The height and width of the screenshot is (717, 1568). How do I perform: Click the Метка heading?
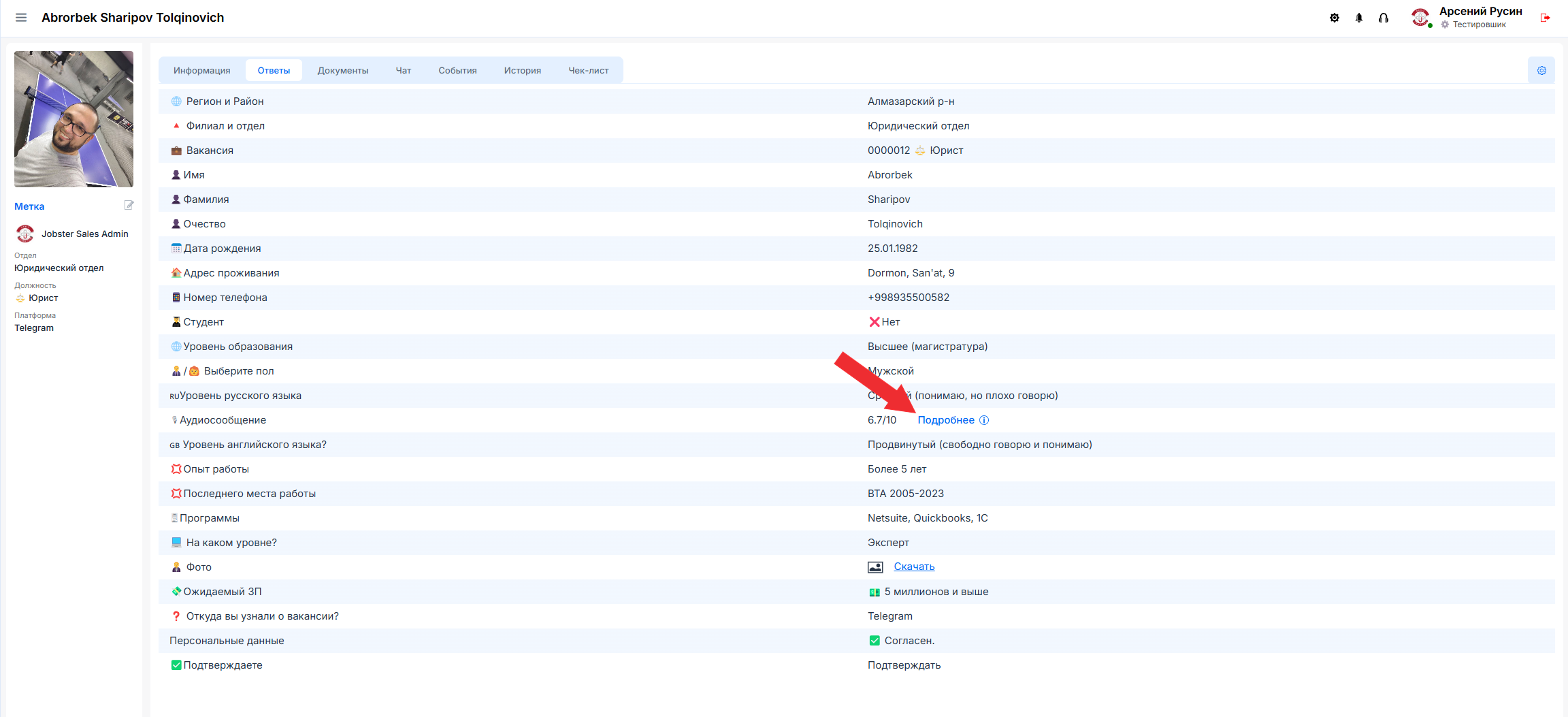pyautogui.click(x=29, y=206)
